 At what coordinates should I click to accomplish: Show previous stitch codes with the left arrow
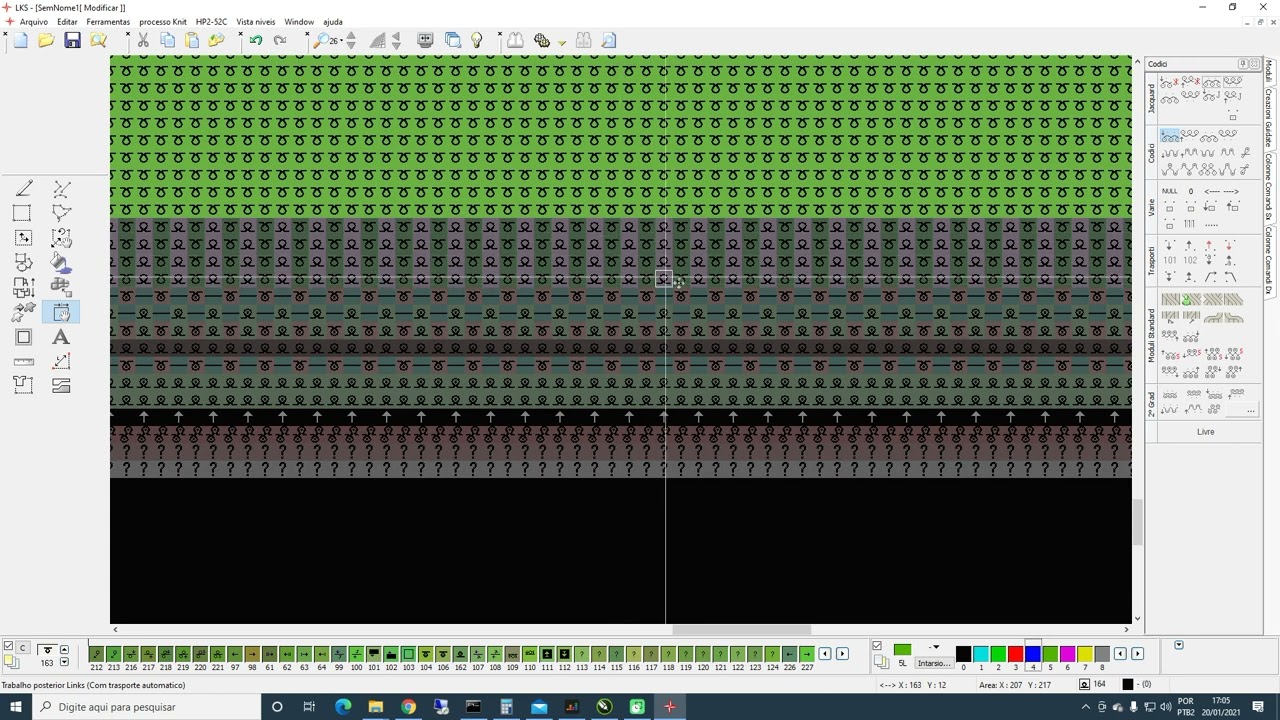click(x=825, y=654)
